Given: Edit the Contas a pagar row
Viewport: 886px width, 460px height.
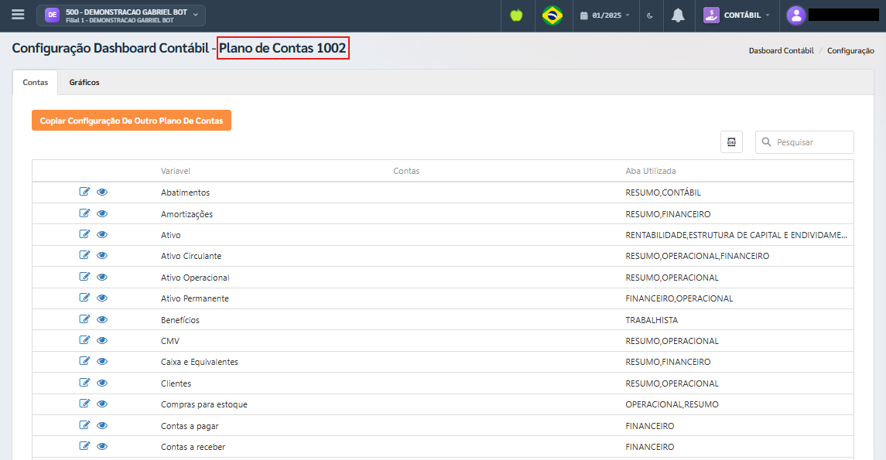Looking at the screenshot, I should pos(84,424).
